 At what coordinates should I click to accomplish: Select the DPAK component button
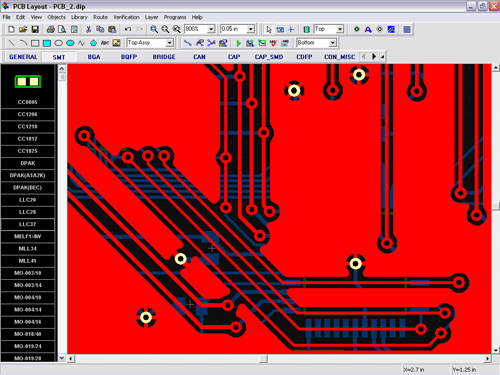[x=28, y=163]
